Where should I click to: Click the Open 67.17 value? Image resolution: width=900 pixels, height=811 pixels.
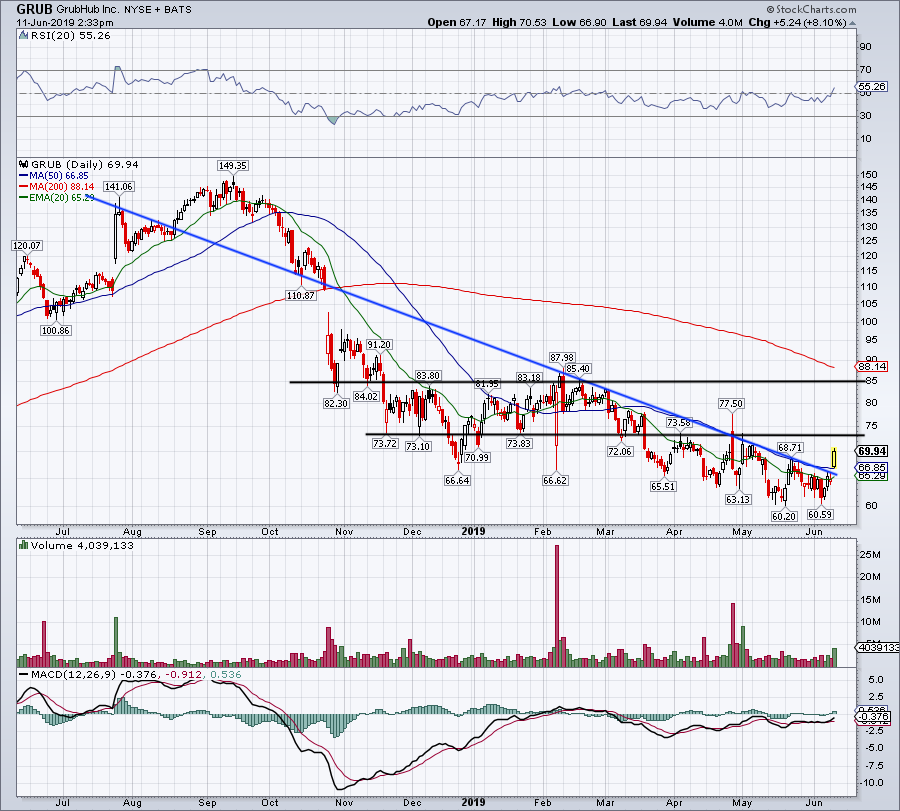(x=457, y=22)
